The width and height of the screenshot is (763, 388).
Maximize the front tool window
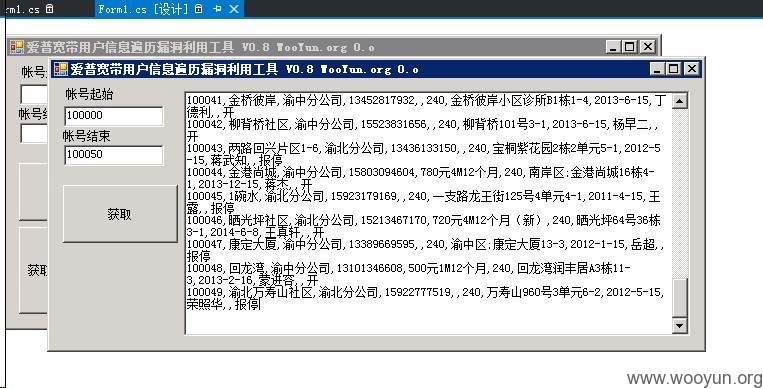click(x=674, y=69)
